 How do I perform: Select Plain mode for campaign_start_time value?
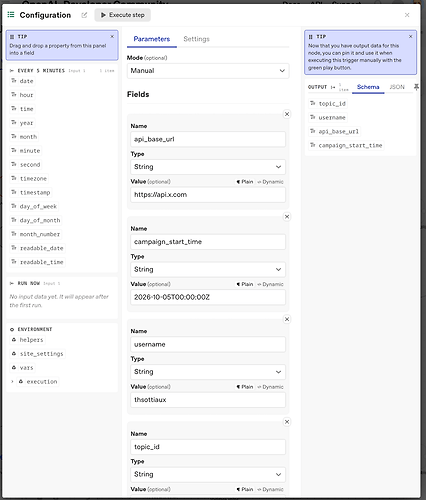click(245, 284)
